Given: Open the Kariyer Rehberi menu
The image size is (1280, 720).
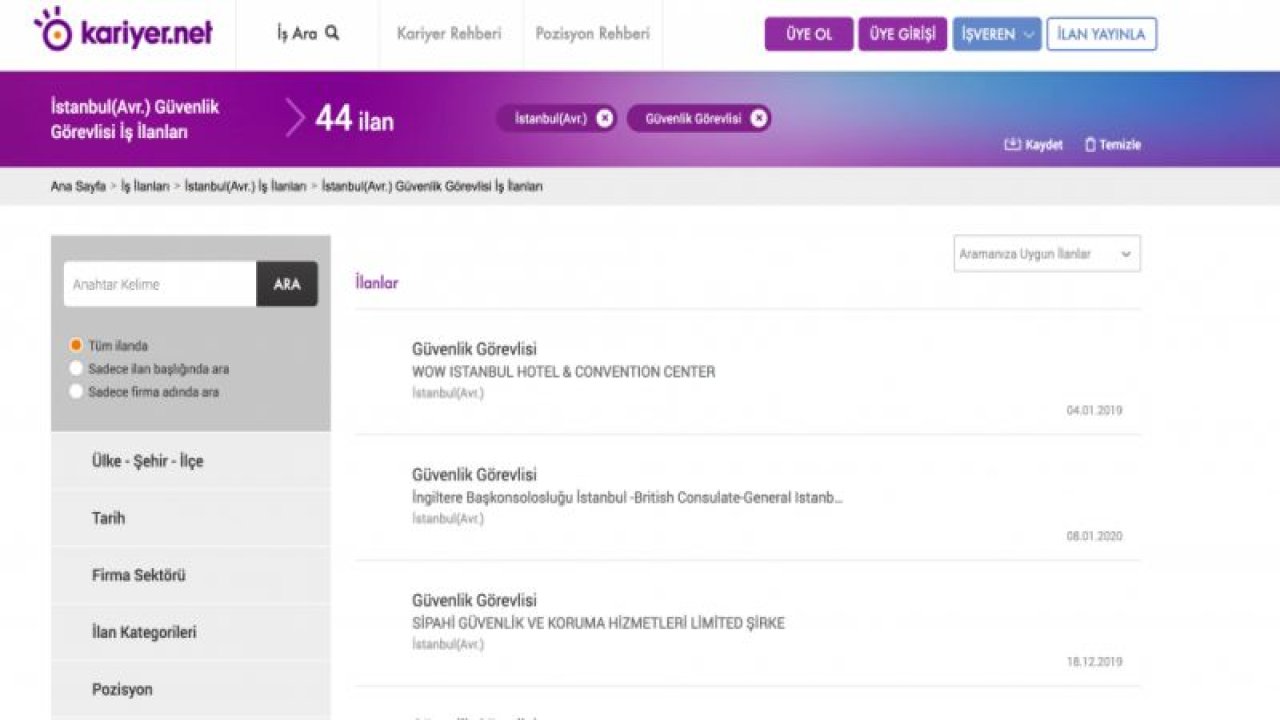Looking at the screenshot, I should click(x=447, y=33).
